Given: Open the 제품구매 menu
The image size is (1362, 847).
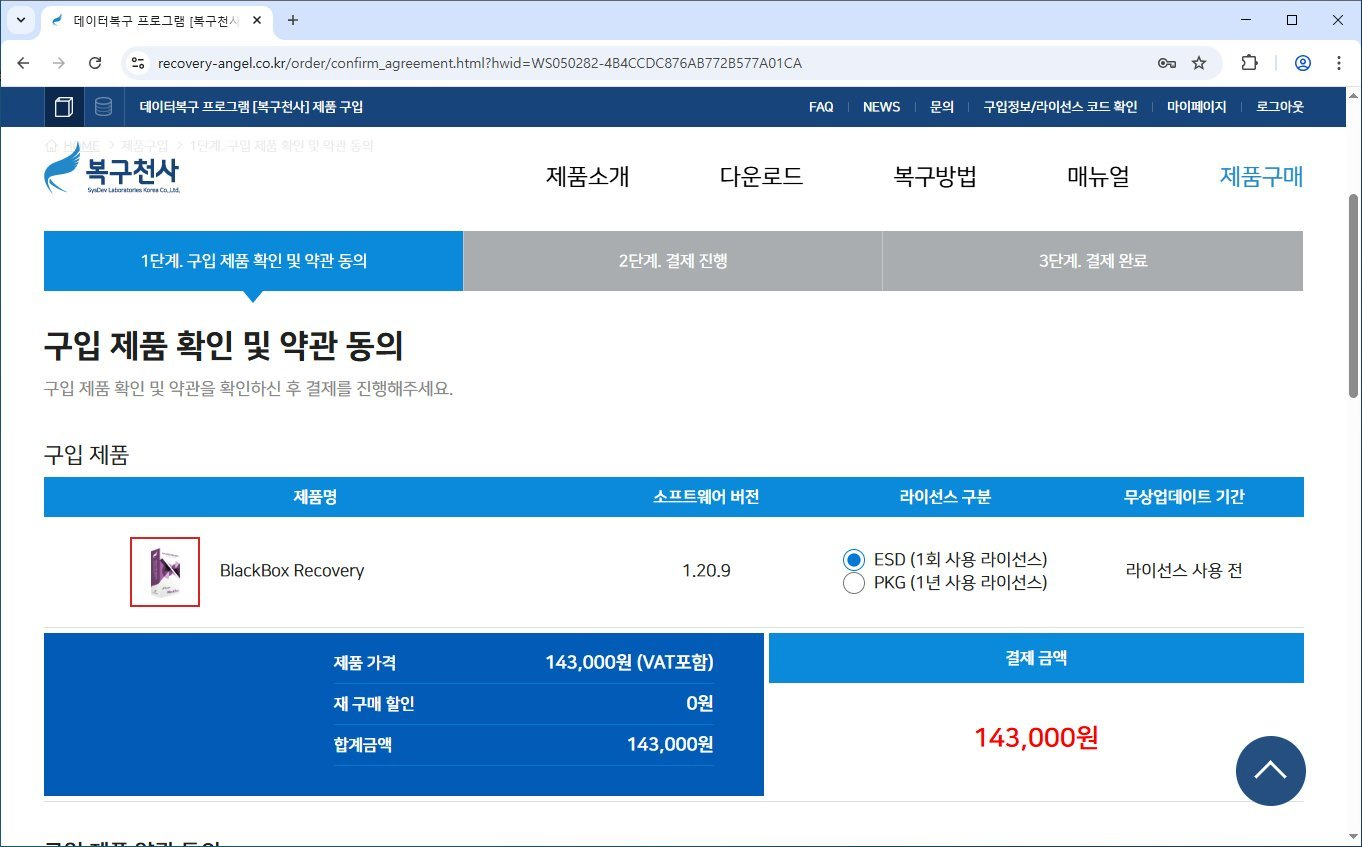Looking at the screenshot, I should [1261, 177].
